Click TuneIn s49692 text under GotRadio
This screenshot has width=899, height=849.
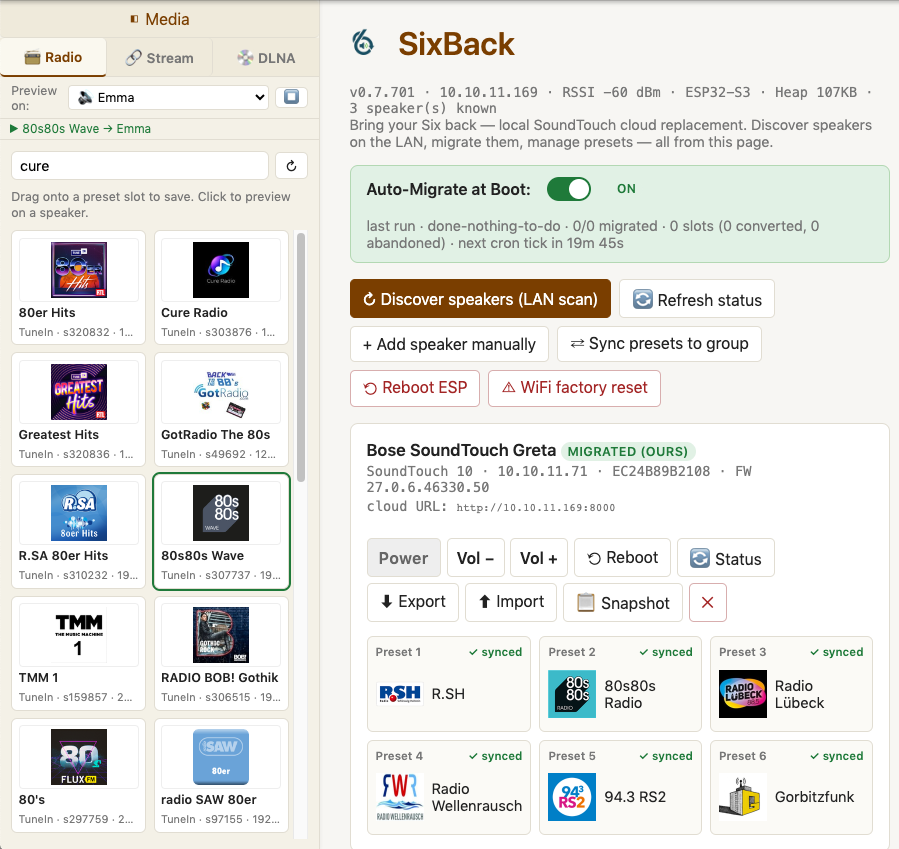click(x=218, y=455)
